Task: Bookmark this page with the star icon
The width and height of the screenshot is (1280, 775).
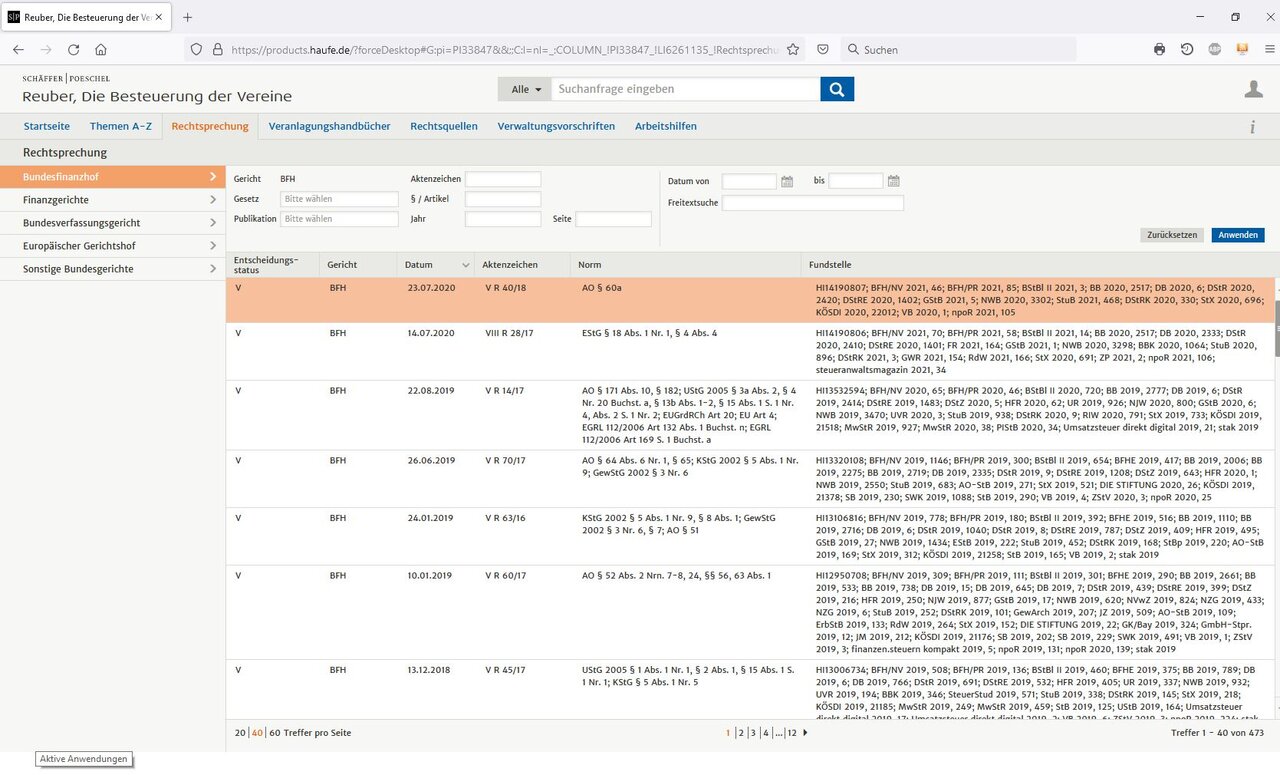Action: pos(793,49)
